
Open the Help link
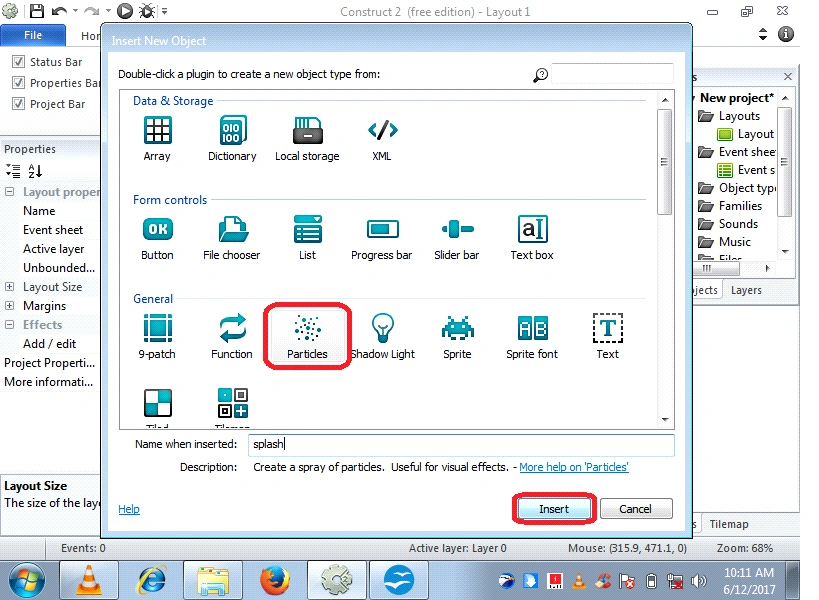point(128,509)
